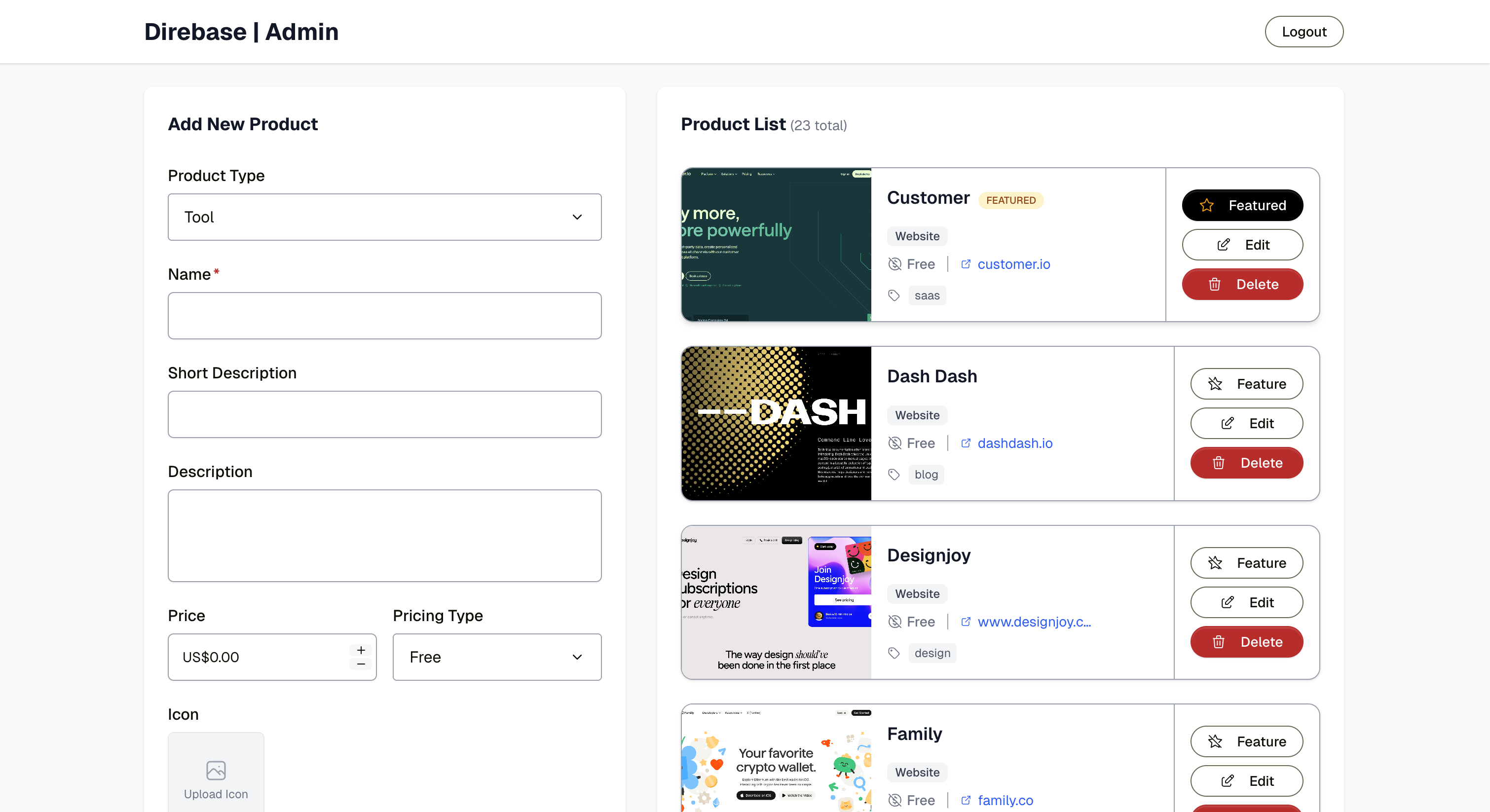Focus the Name input field
Image resolution: width=1490 pixels, height=812 pixels.
pyautogui.click(x=385, y=316)
